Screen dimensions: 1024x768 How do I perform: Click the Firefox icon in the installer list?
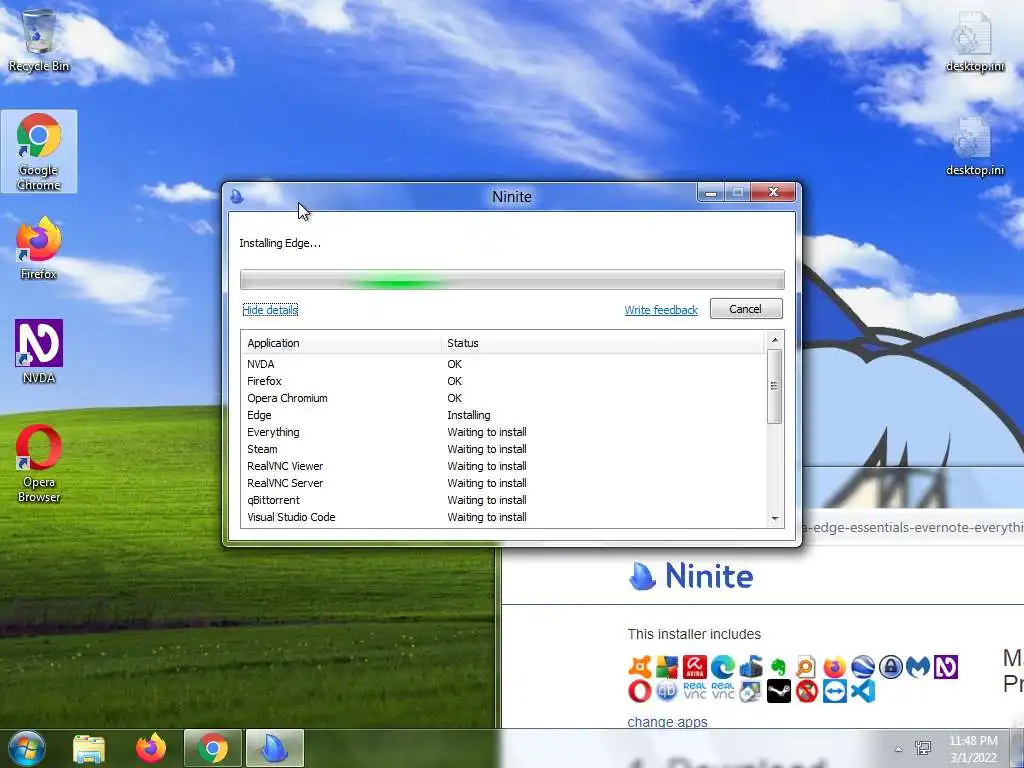pos(834,667)
